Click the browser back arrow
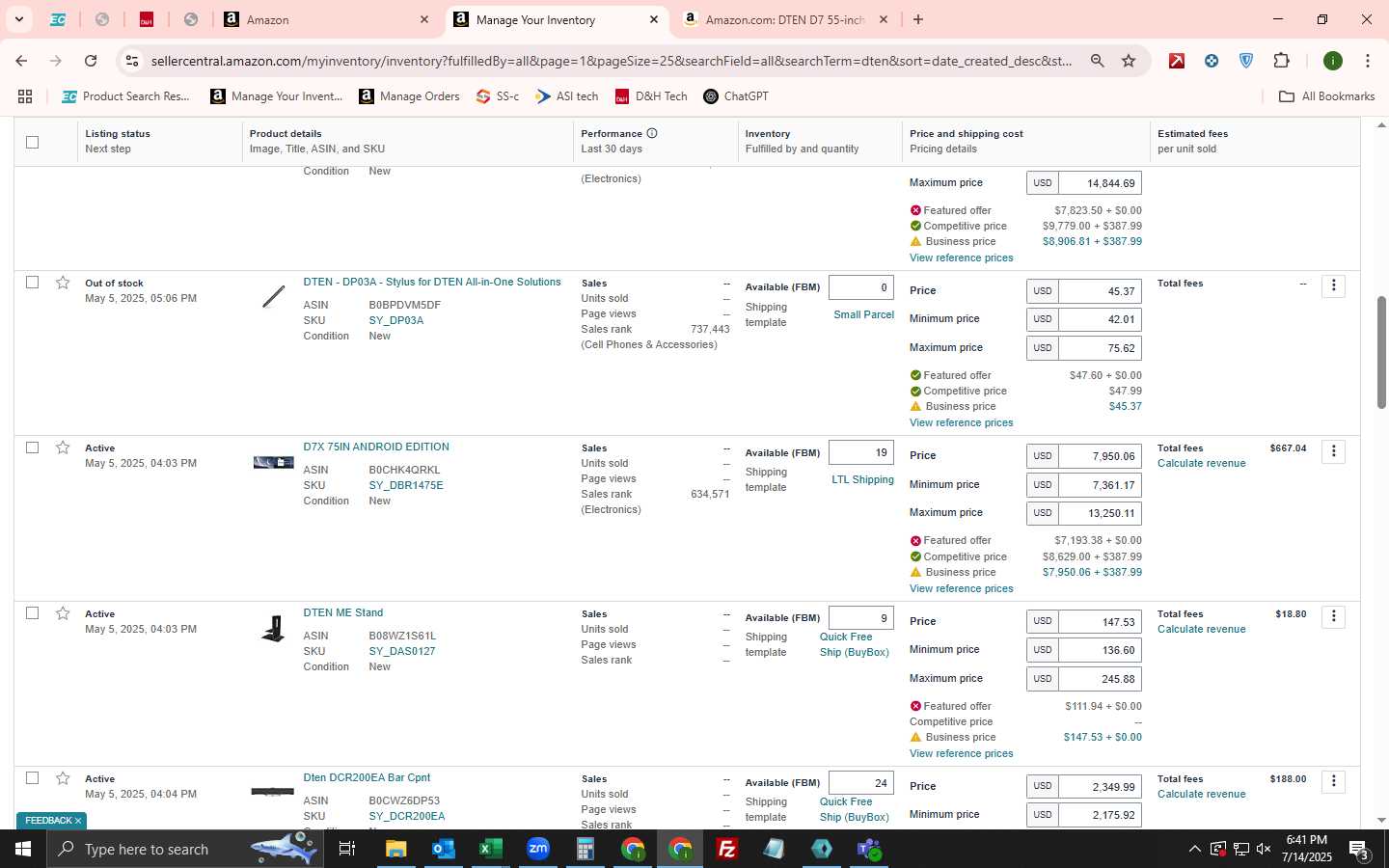The height and width of the screenshot is (868, 1389). [x=21, y=61]
